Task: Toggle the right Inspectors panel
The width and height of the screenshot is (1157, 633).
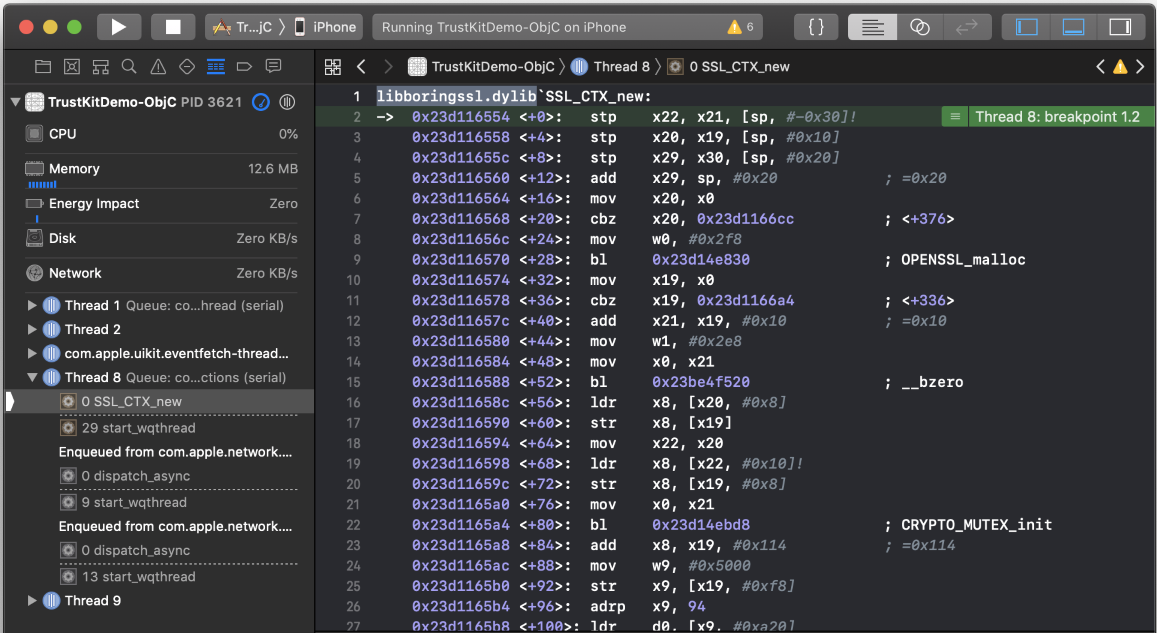Action: 1120,27
